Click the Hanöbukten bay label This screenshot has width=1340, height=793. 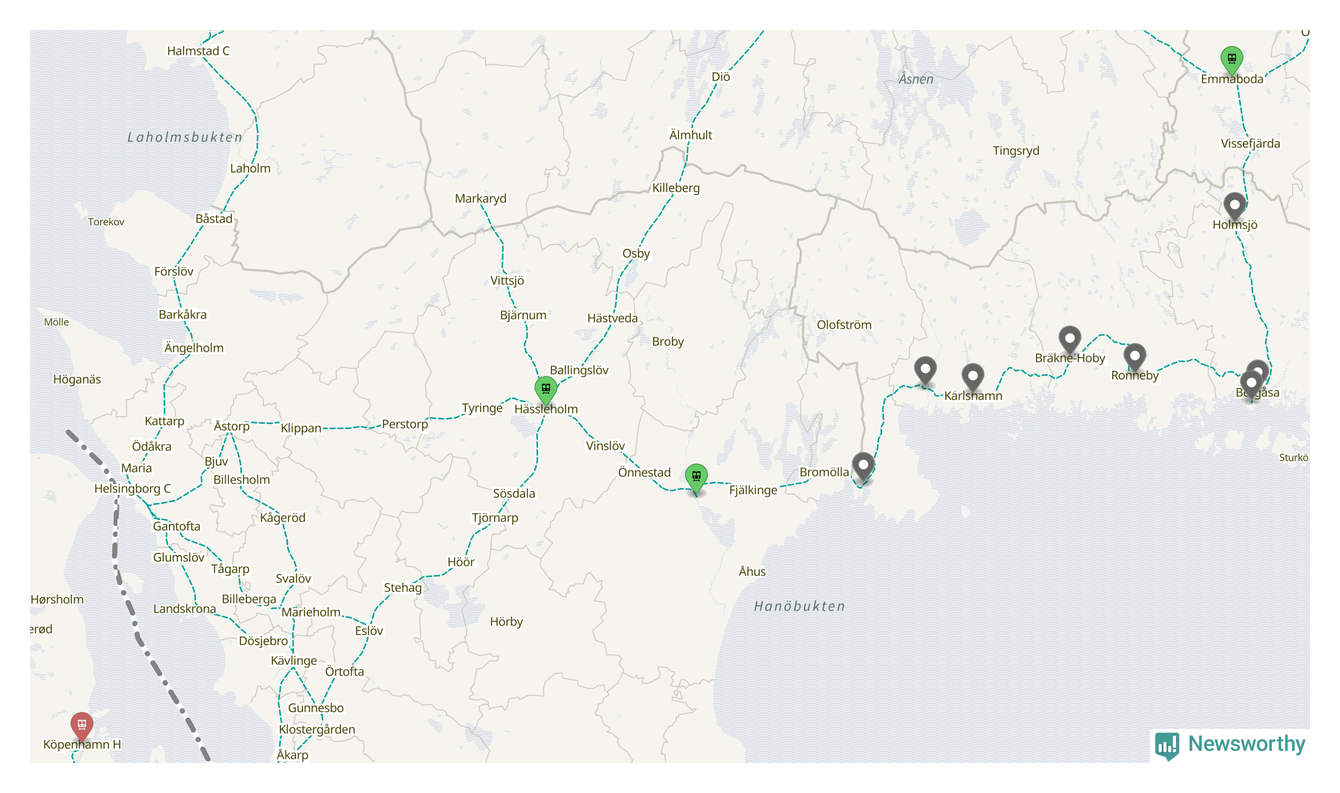tap(799, 606)
